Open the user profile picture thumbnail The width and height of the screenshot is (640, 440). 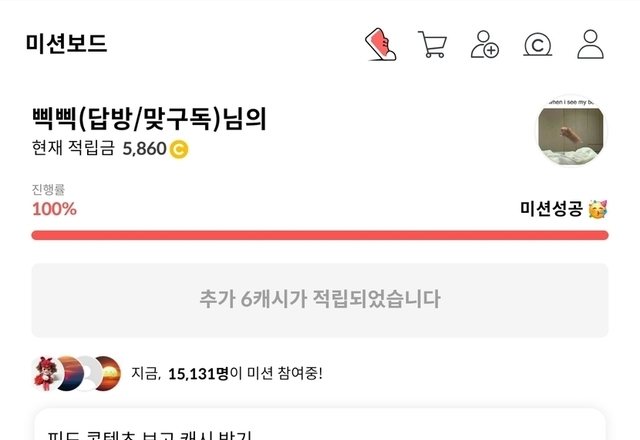[572, 131]
